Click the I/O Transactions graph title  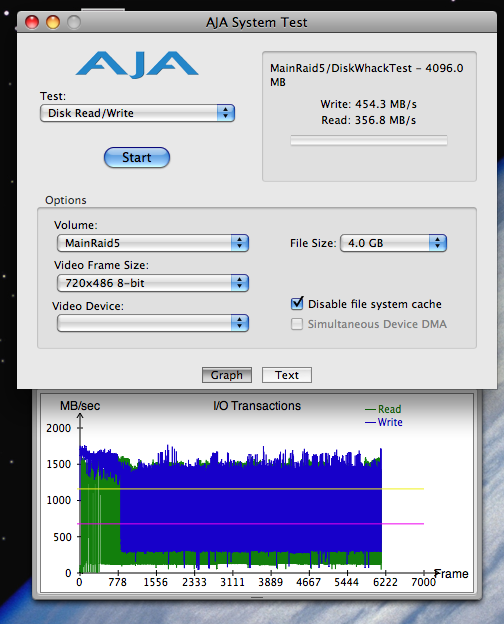257,406
